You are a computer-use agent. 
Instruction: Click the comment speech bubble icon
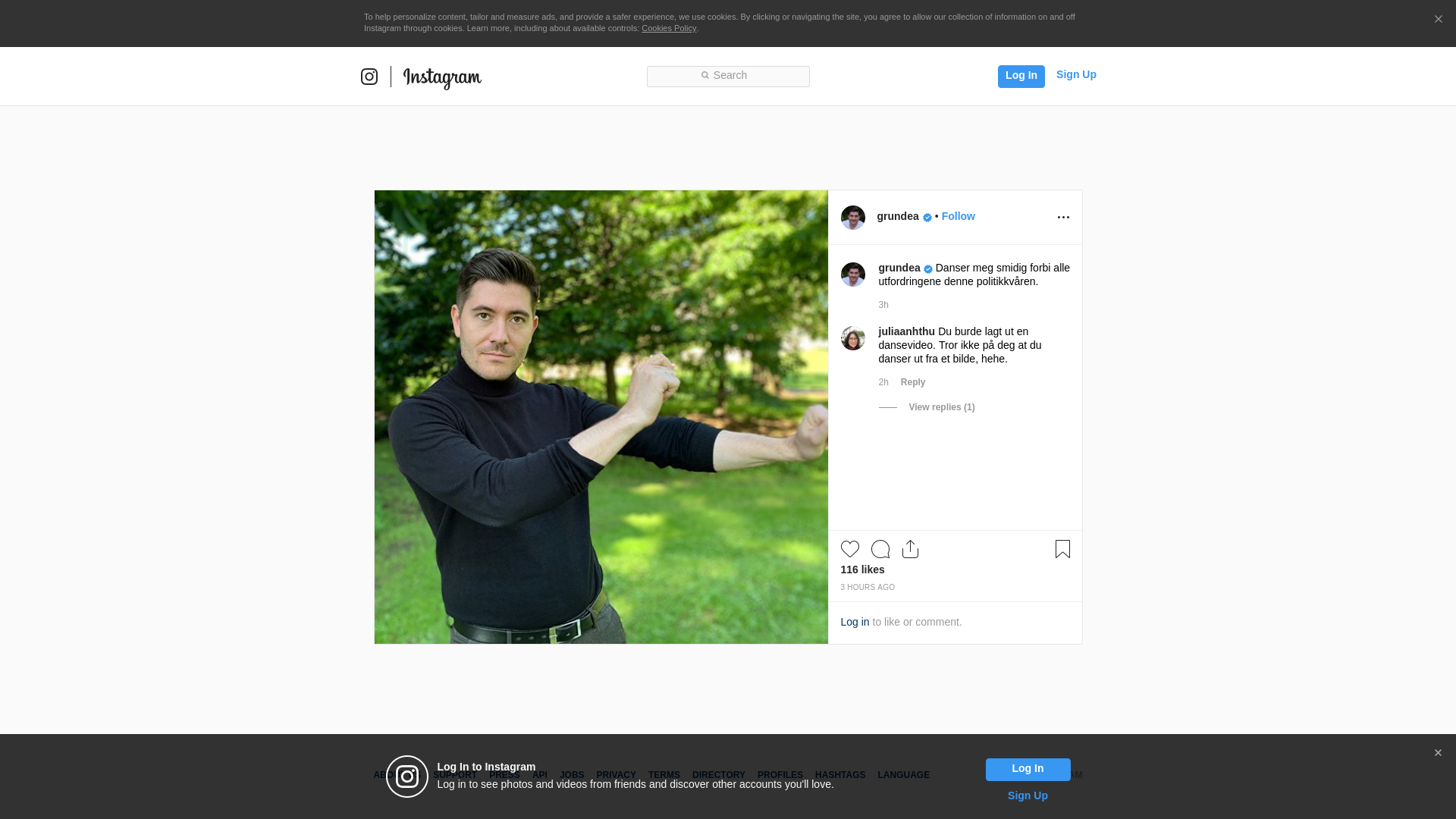pyautogui.click(x=880, y=549)
